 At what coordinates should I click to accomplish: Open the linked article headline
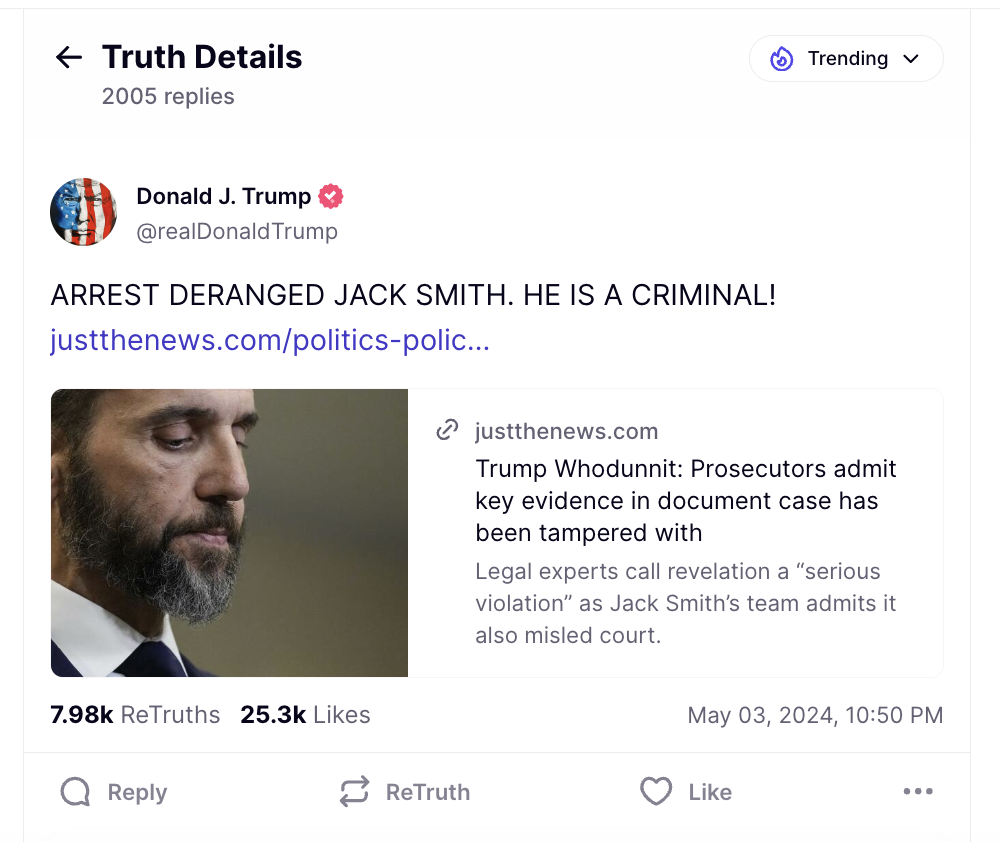(686, 500)
